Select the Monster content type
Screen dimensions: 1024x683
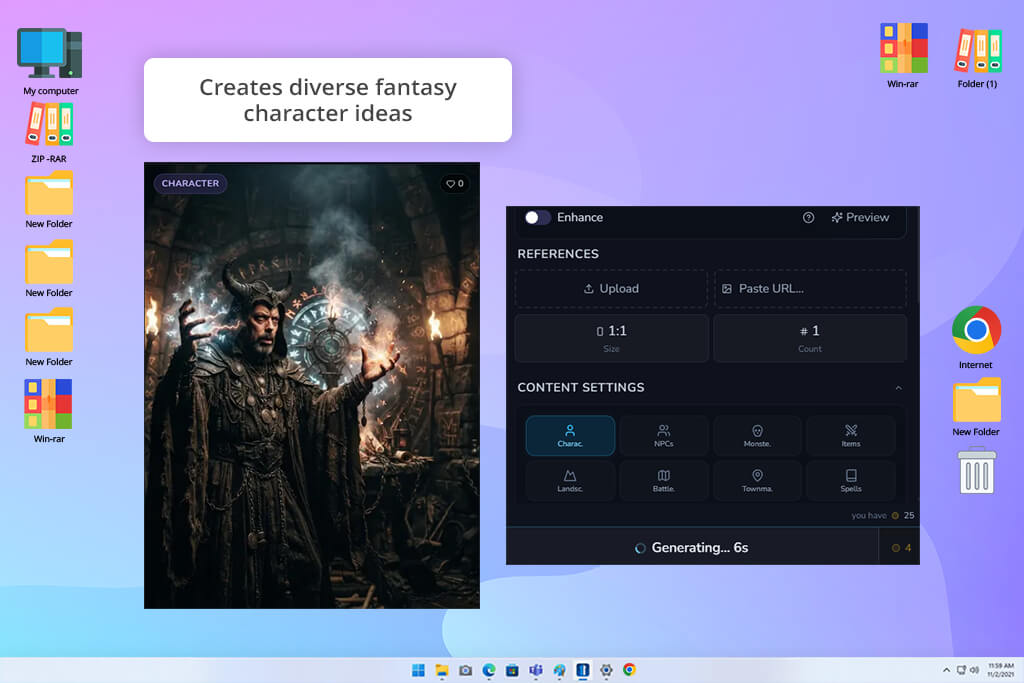[x=758, y=436]
